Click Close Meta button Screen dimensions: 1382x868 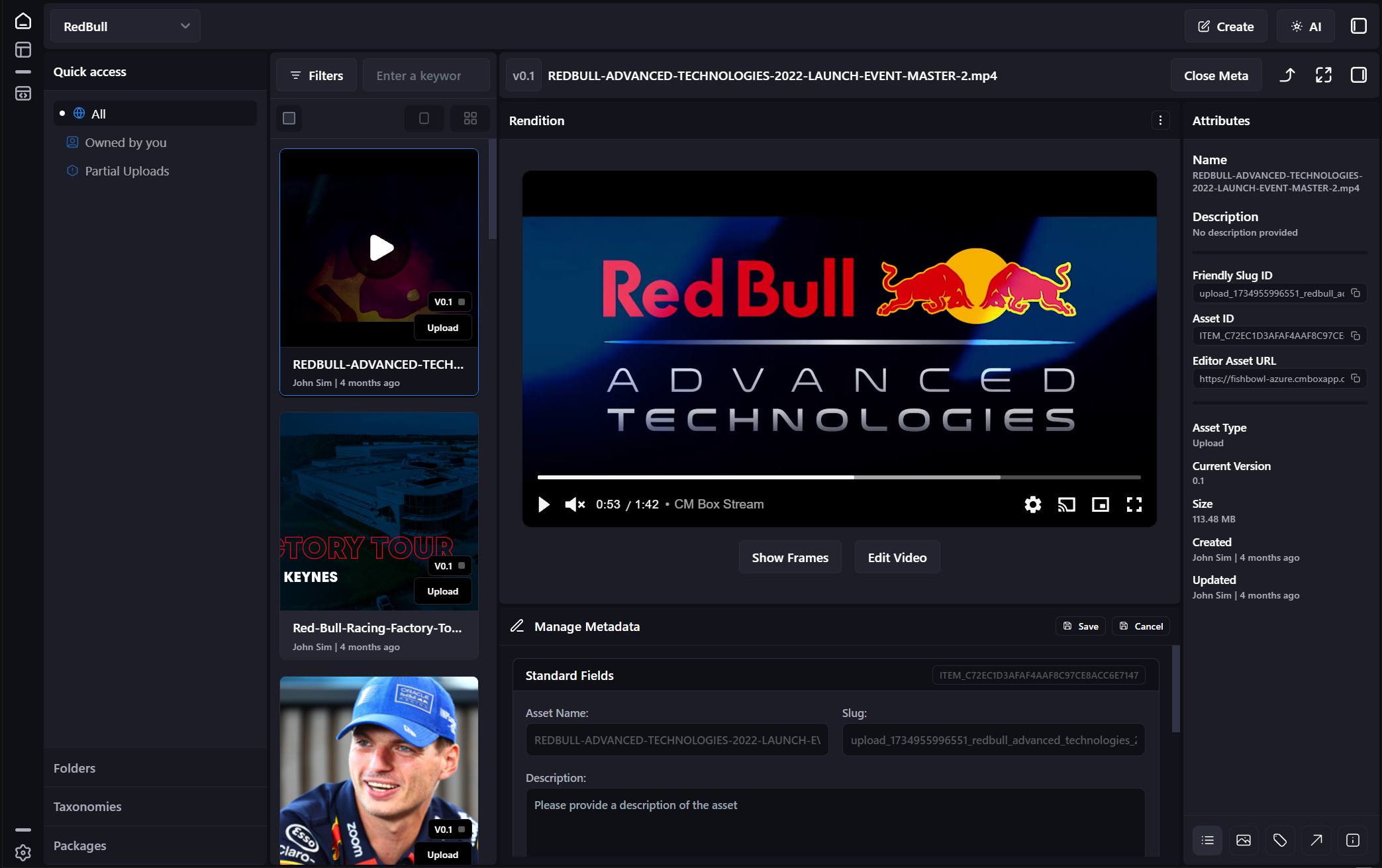[x=1216, y=75]
